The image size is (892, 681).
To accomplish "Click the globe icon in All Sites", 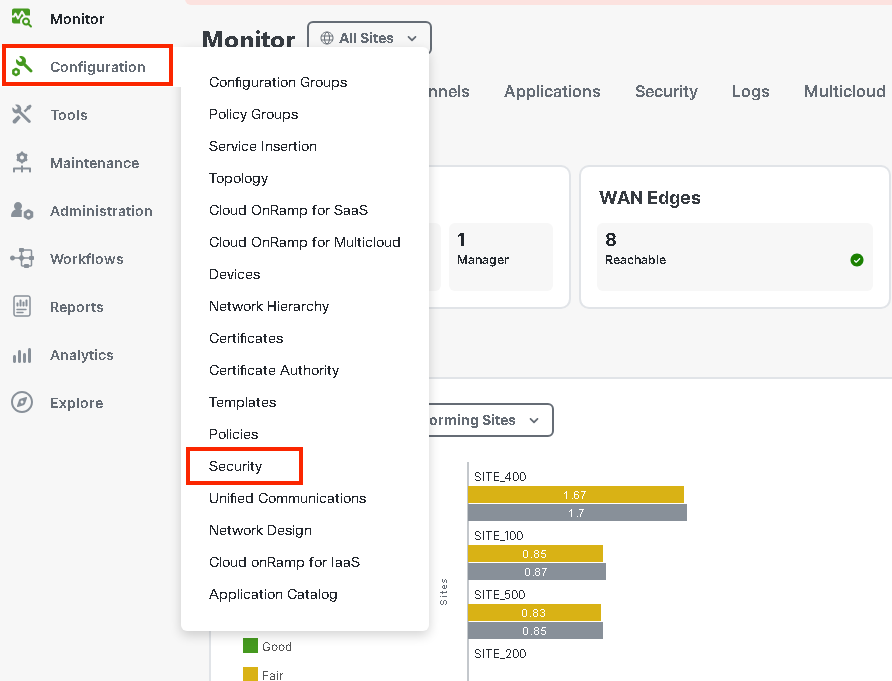I will click(327, 38).
